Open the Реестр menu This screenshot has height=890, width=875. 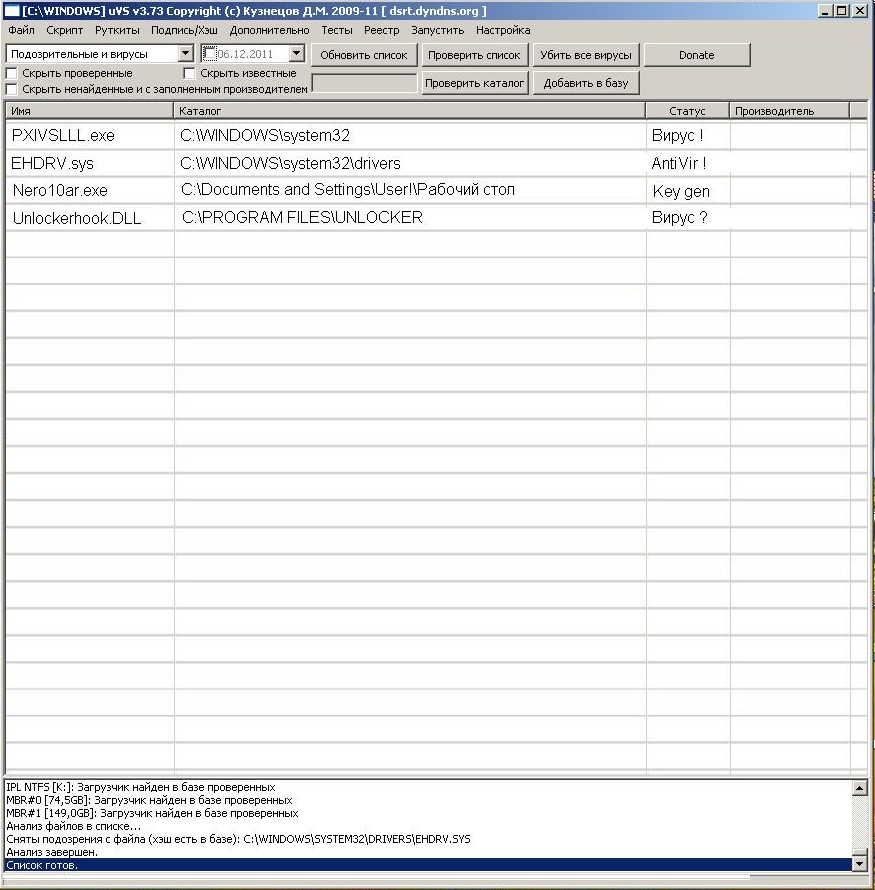381,30
